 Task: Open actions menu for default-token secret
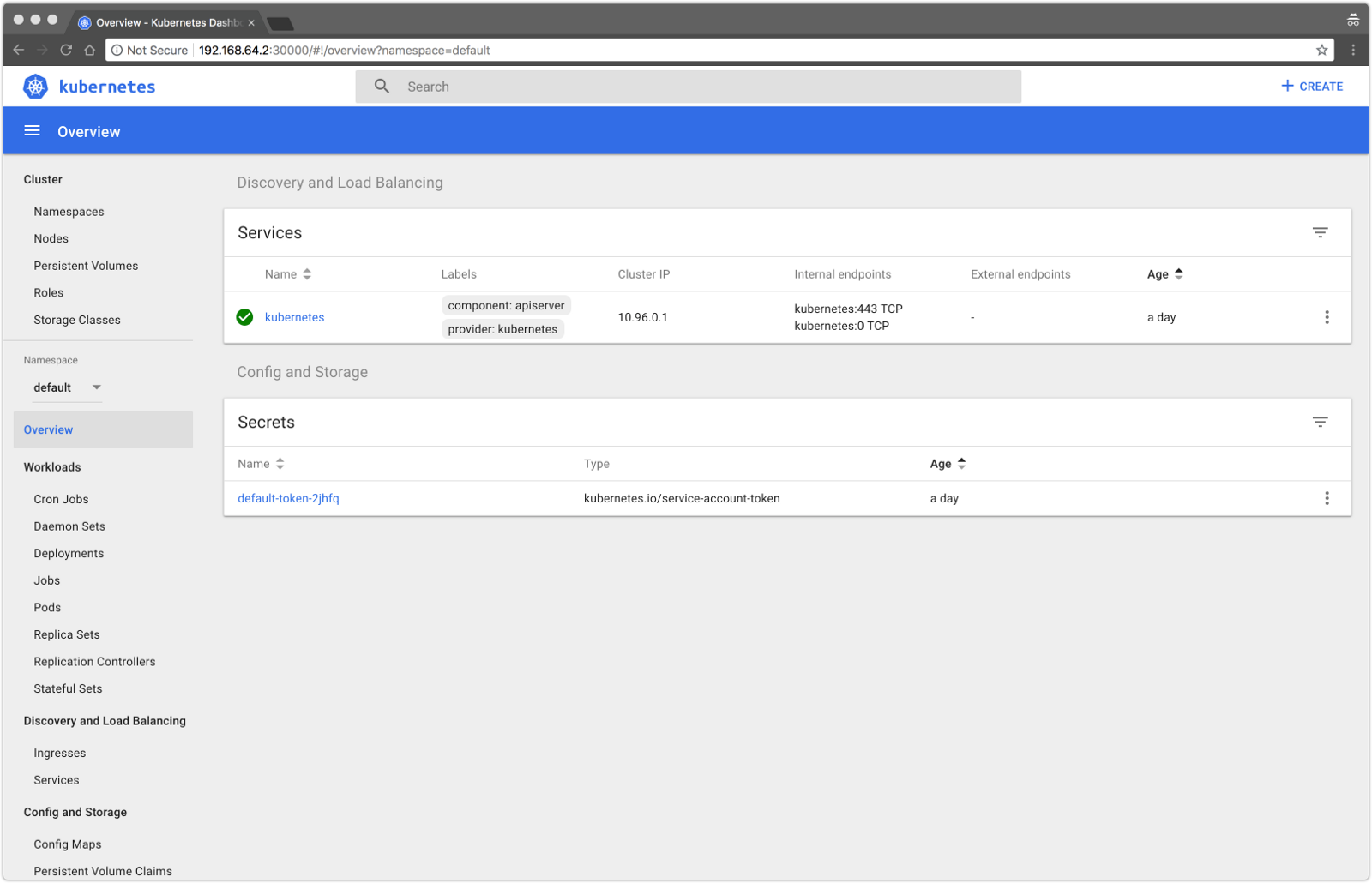1326,498
